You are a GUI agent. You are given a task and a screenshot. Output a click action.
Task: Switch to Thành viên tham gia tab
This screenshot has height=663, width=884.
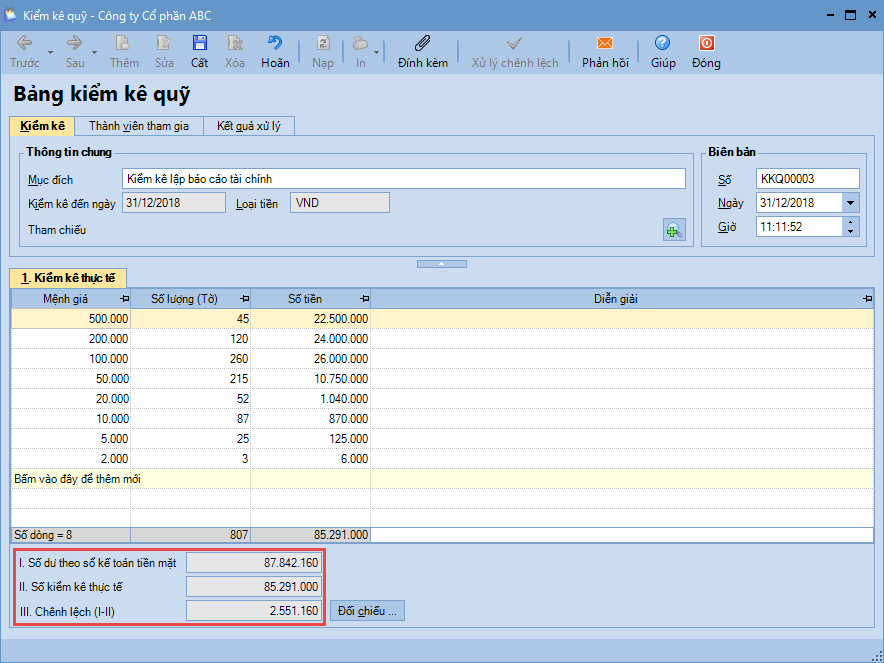(138, 126)
